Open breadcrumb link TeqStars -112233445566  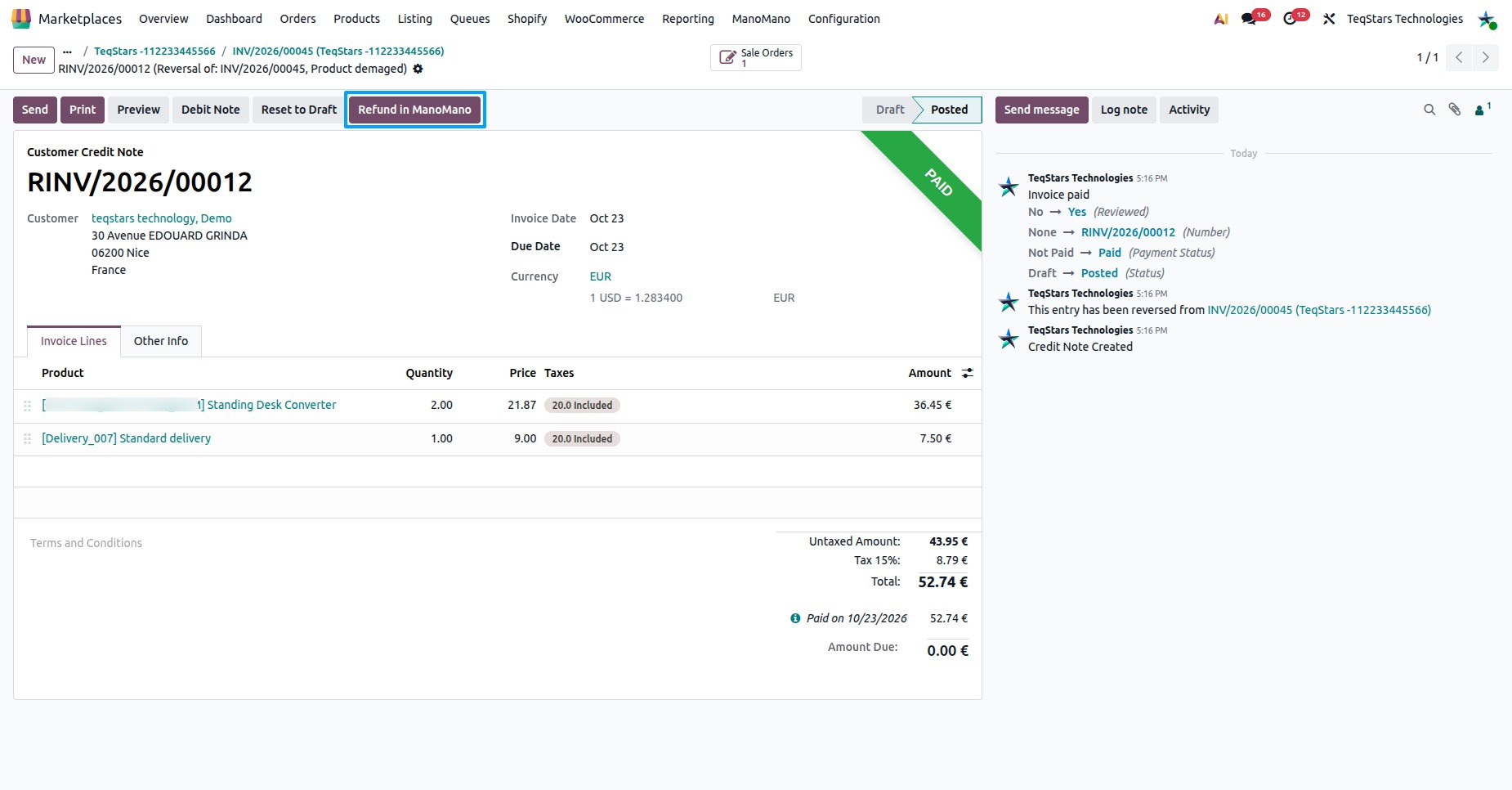coord(154,51)
